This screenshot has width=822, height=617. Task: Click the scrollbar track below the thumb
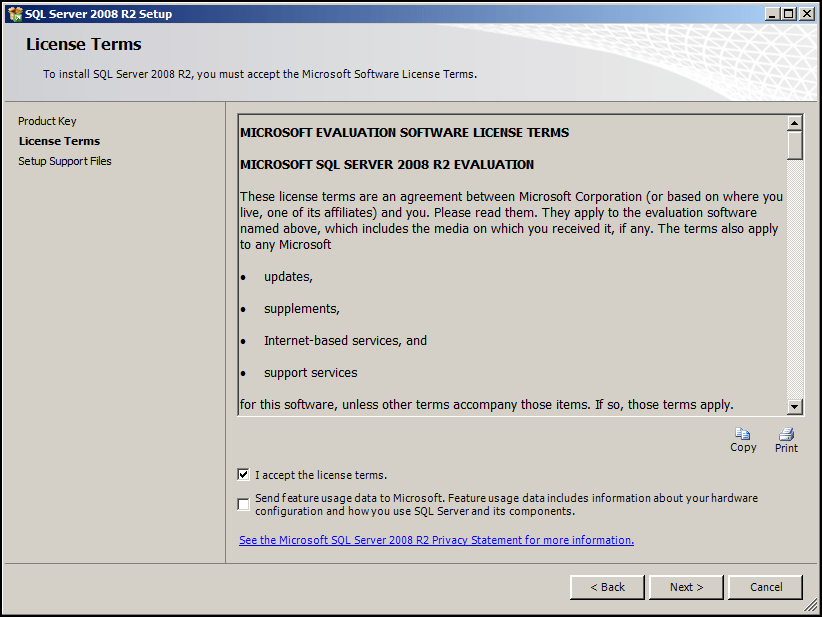(794, 280)
